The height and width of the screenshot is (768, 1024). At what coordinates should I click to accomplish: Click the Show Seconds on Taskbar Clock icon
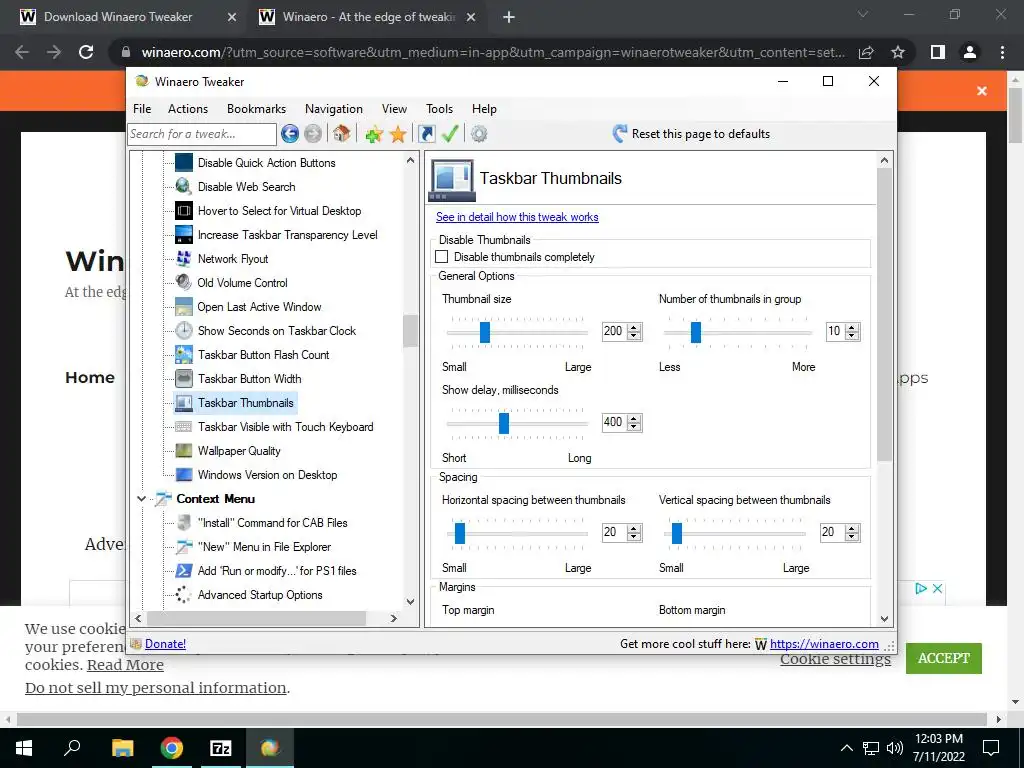[x=184, y=330]
